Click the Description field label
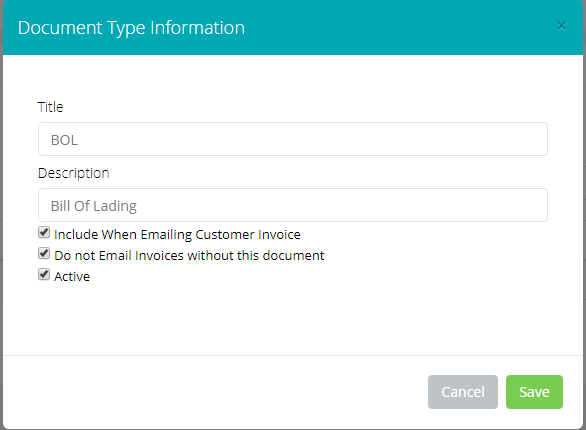The width and height of the screenshot is (586, 430). [x=74, y=173]
